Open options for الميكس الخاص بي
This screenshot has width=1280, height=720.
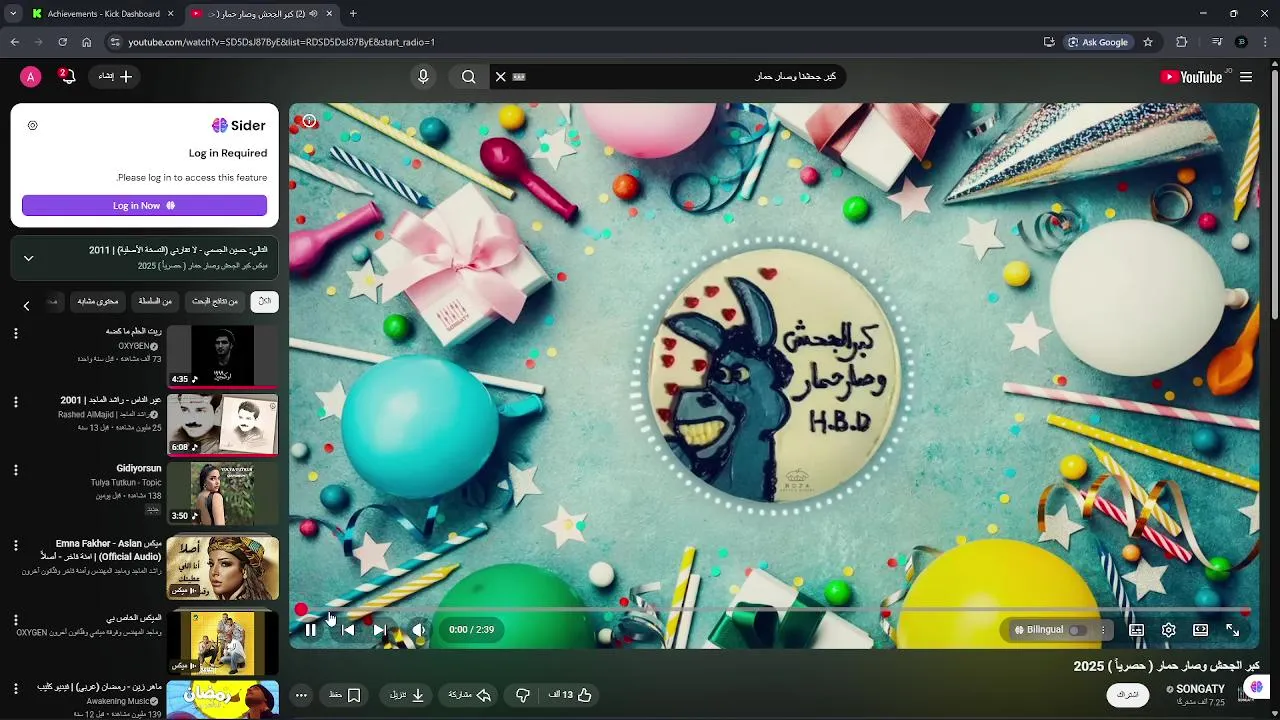click(15, 620)
